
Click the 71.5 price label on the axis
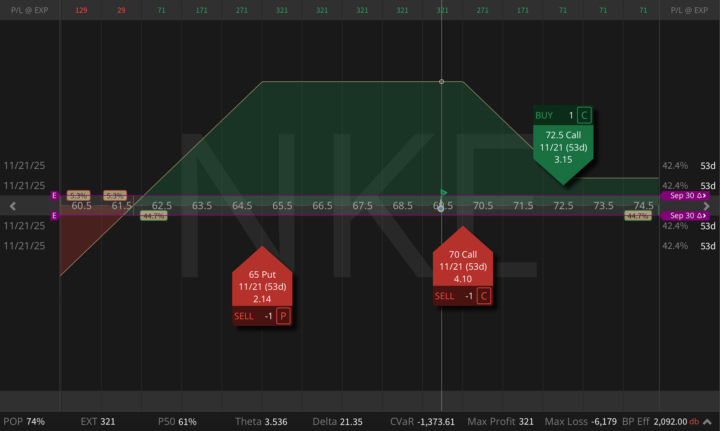(x=523, y=206)
